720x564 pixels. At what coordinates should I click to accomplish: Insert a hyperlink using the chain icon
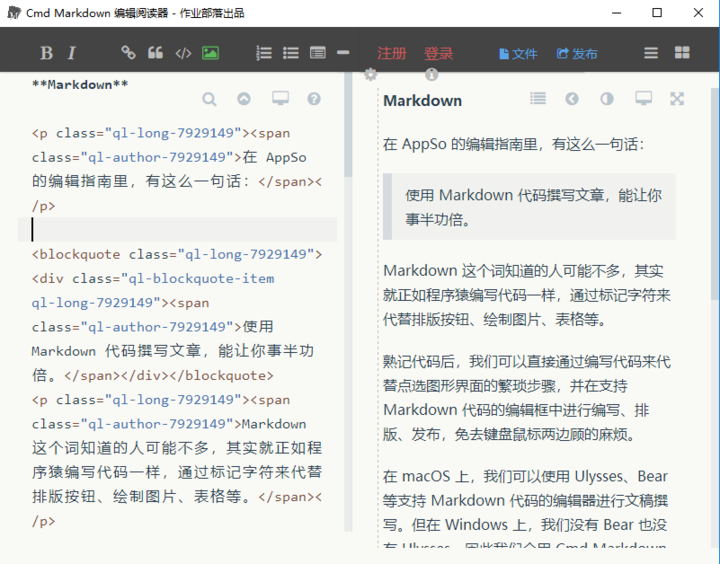[128, 53]
